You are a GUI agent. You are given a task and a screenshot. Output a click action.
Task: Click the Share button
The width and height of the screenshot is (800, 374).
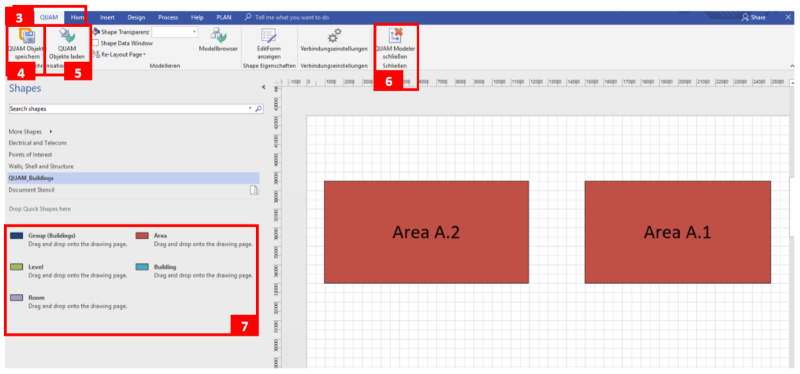[x=754, y=17]
